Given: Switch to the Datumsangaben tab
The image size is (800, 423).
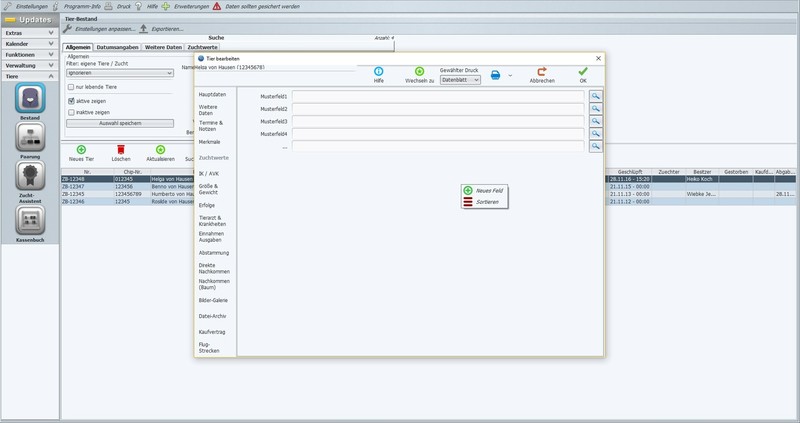Looking at the screenshot, I should click(117, 47).
